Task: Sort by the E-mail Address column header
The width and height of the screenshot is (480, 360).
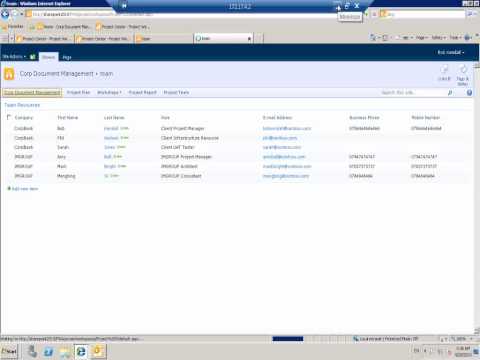Action: point(277,118)
